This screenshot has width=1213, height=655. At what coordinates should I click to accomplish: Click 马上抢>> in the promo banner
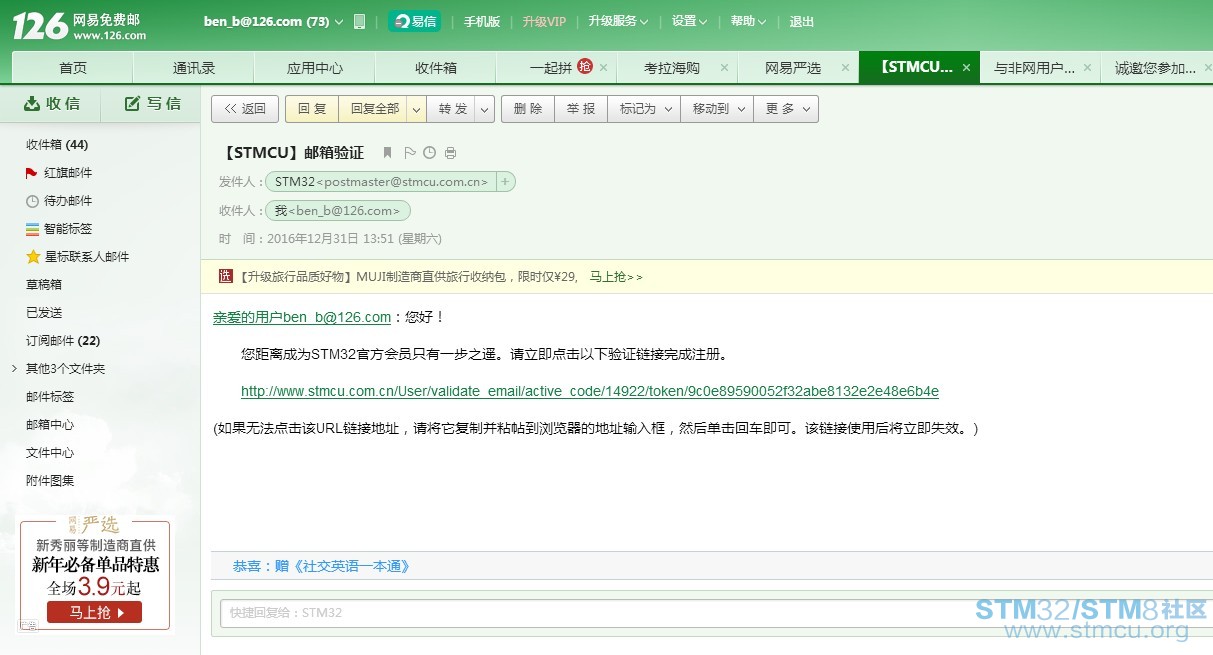[616, 277]
